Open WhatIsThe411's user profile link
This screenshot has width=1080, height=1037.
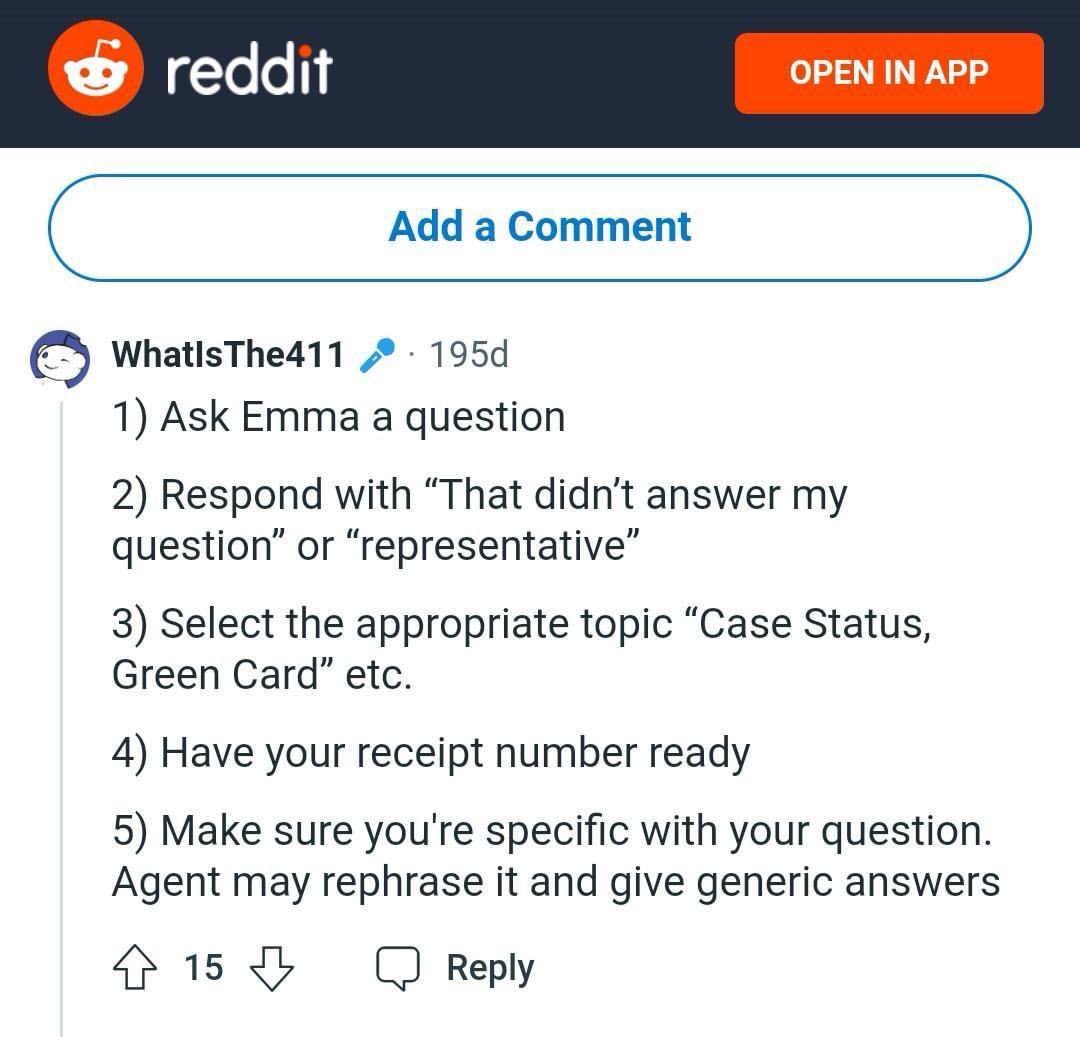pyautogui.click(x=228, y=355)
